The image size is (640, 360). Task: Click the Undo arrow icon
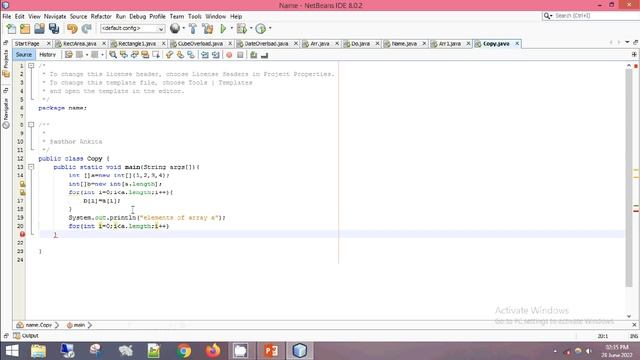click(x=72, y=29)
